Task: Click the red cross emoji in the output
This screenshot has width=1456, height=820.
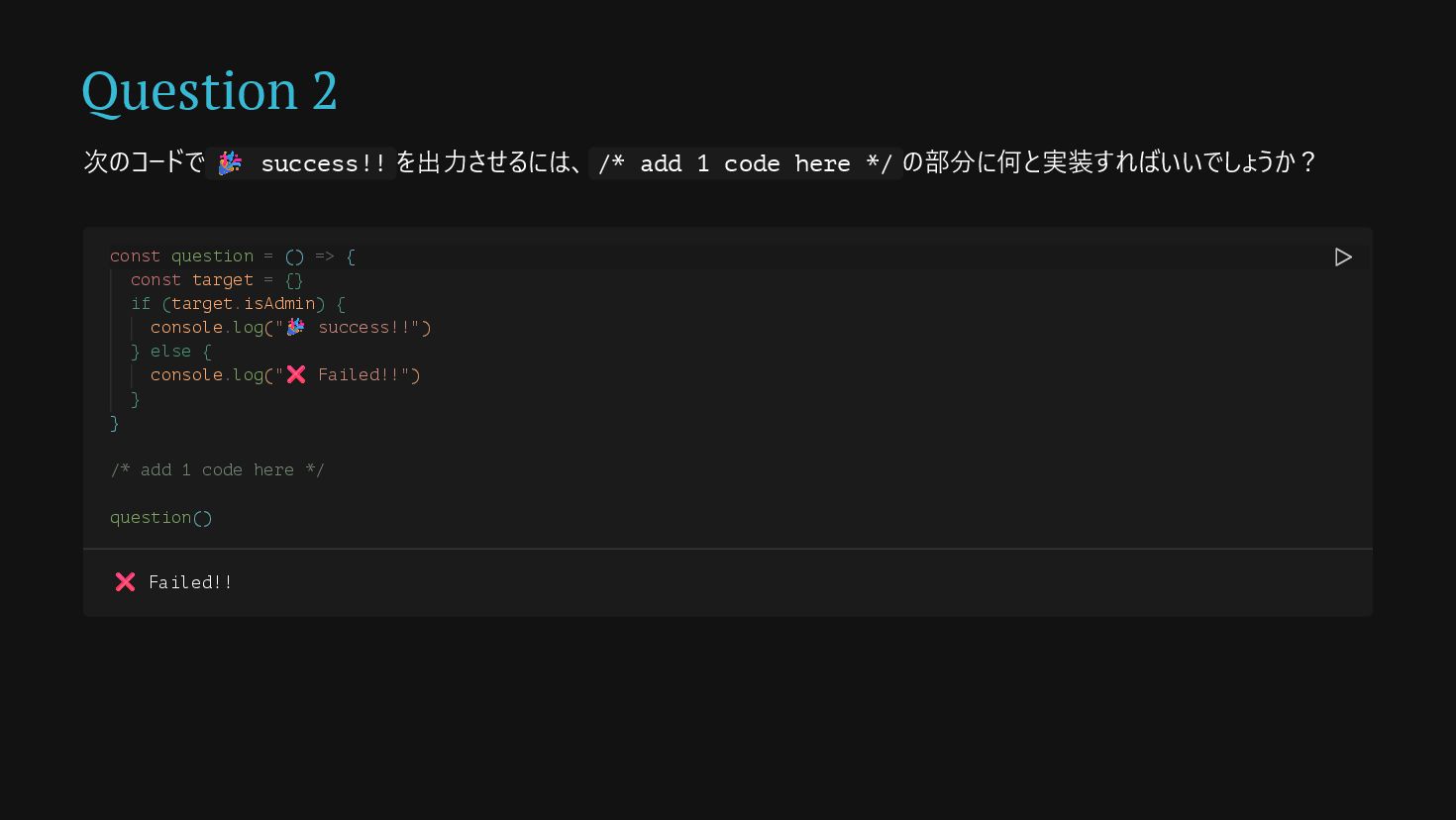Action: (125, 582)
